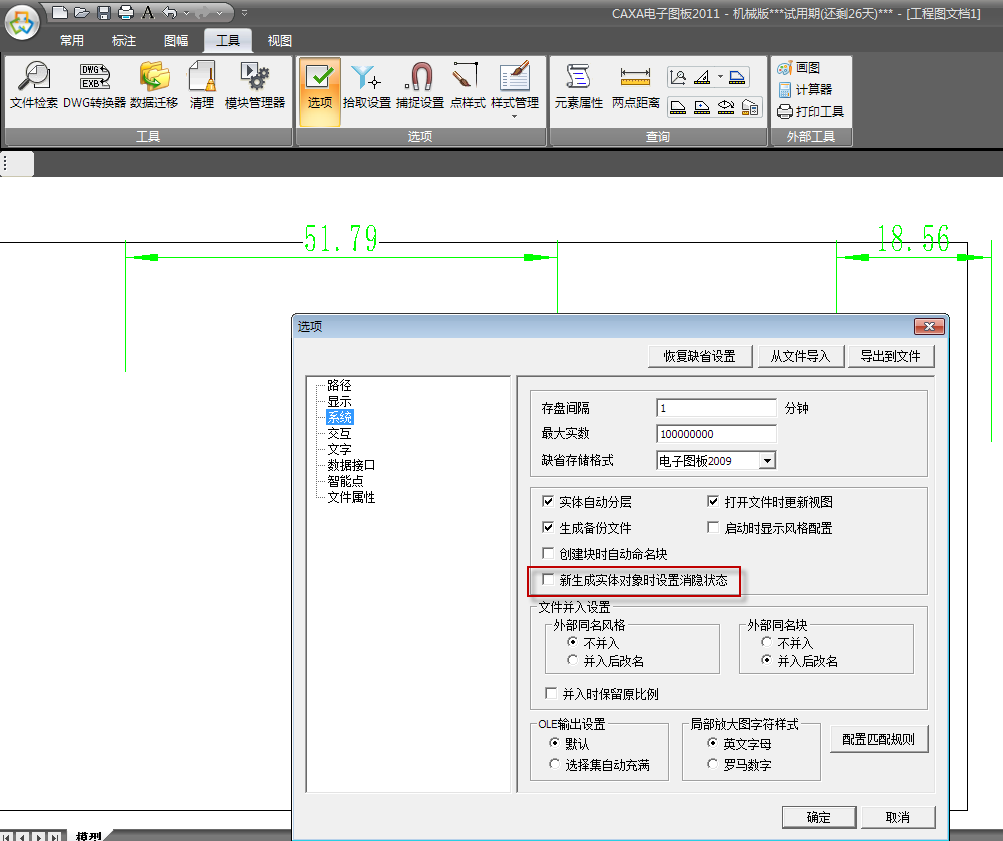Uncheck the 实体自动分层 checkbox
The width and height of the screenshot is (1003, 841).
548,502
